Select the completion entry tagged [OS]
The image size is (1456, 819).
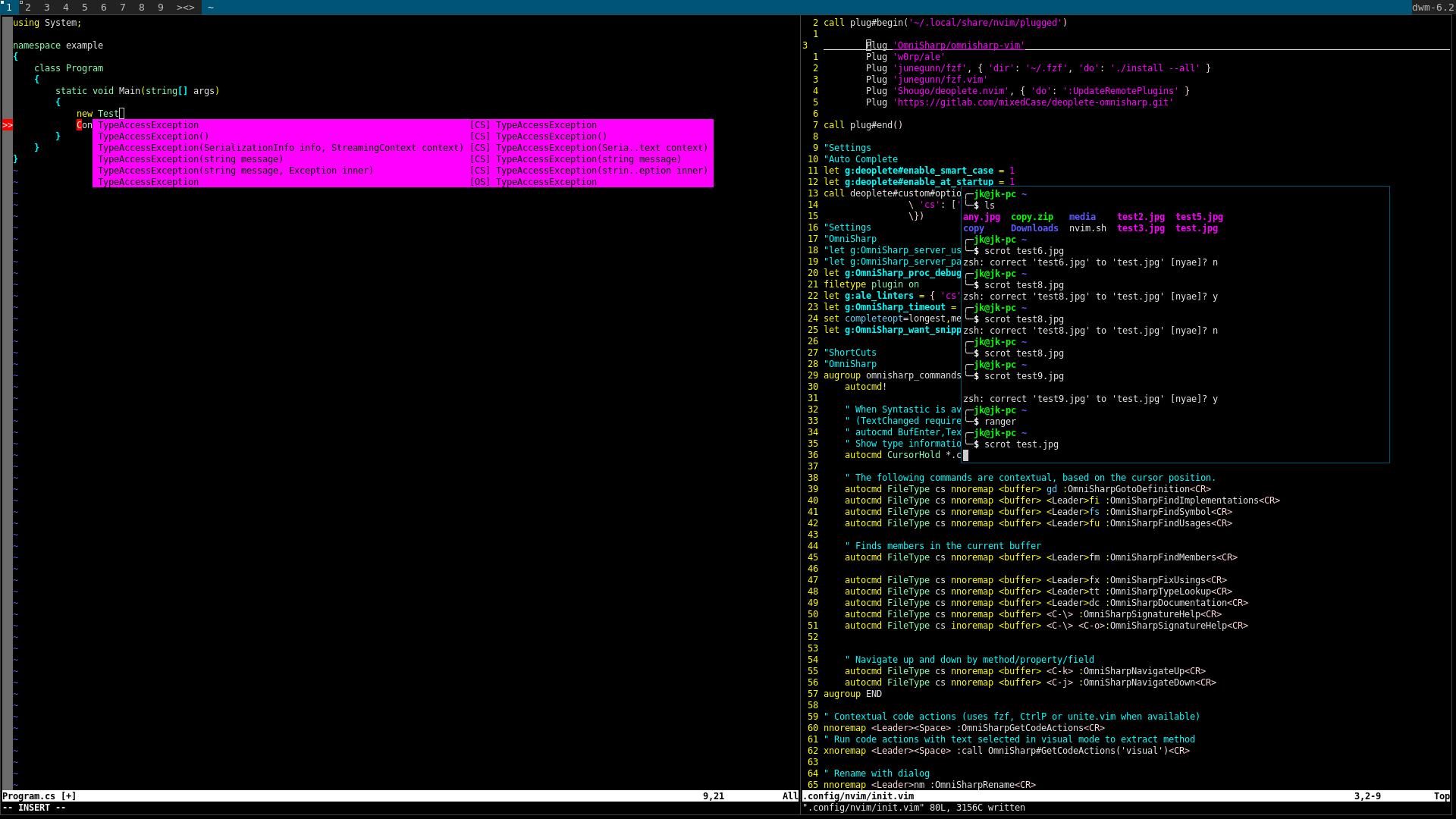point(403,182)
